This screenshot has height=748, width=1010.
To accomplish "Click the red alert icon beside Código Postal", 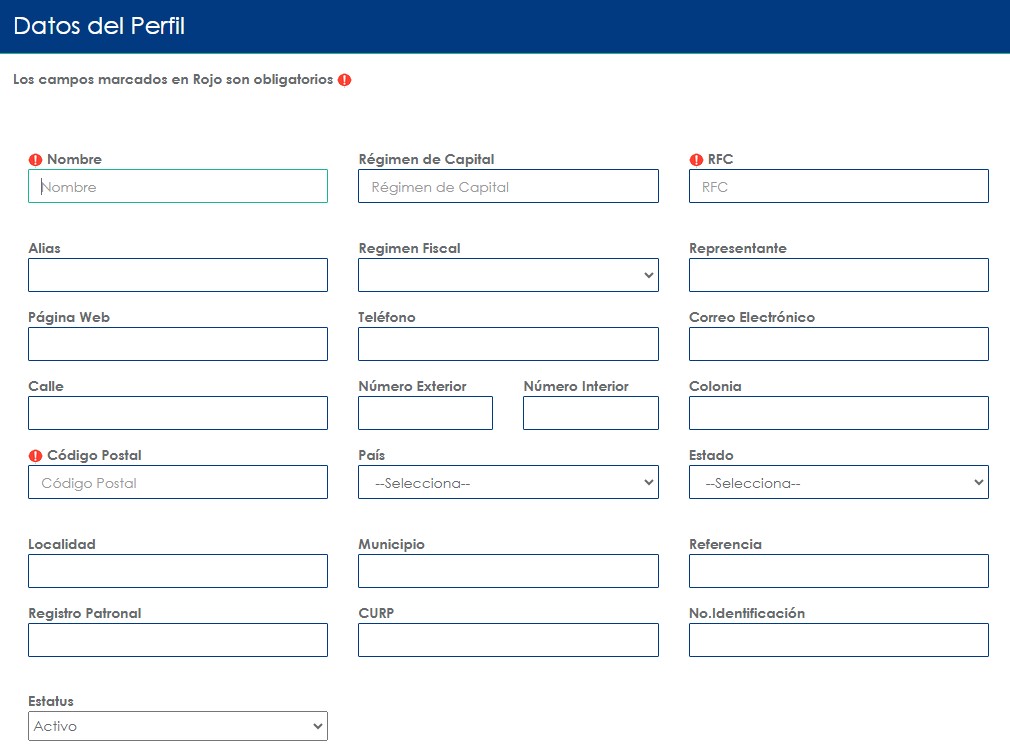I will coord(35,456).
